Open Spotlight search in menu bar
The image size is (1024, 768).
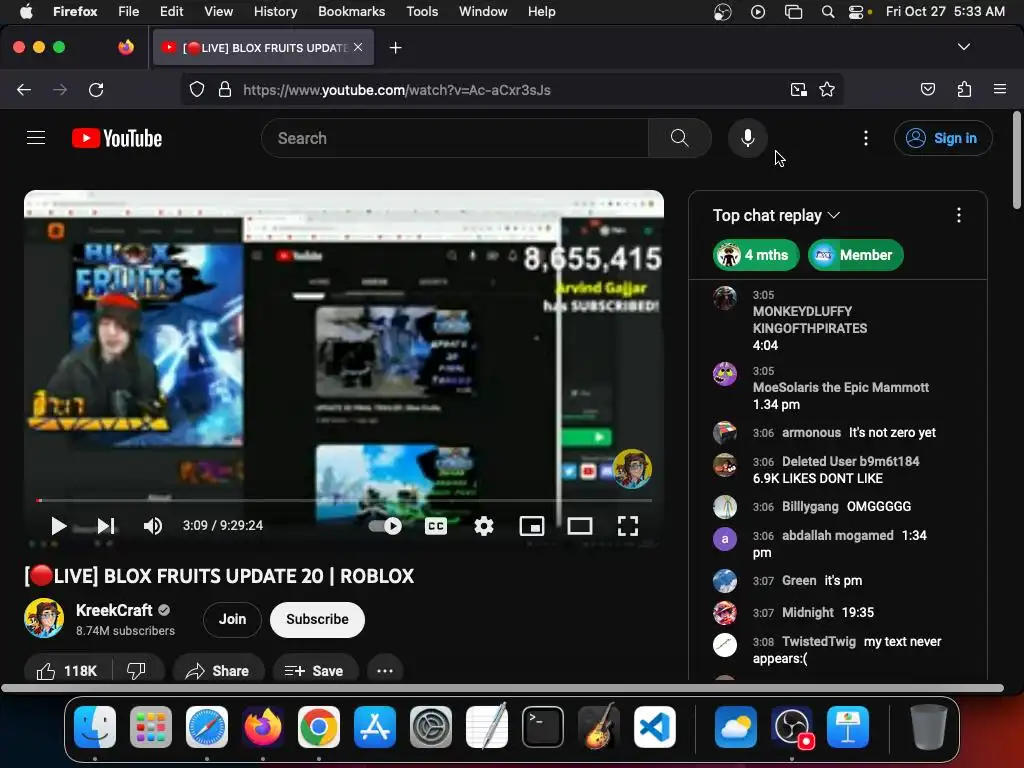827,12
